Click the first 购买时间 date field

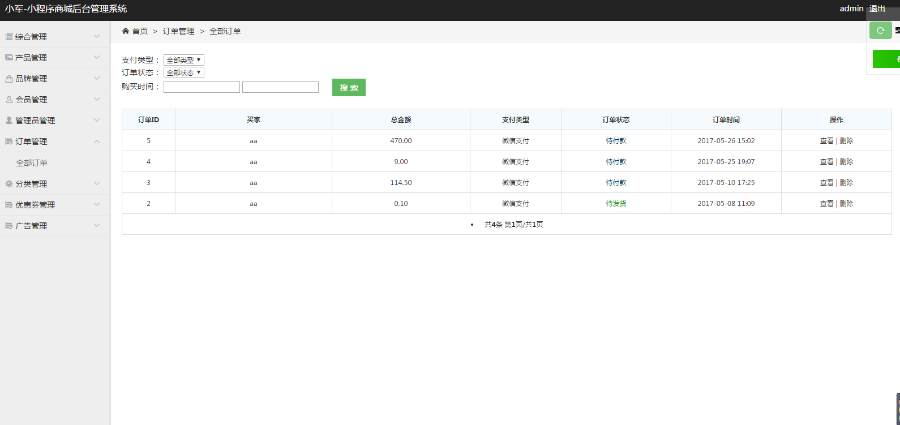coord(201,87)
